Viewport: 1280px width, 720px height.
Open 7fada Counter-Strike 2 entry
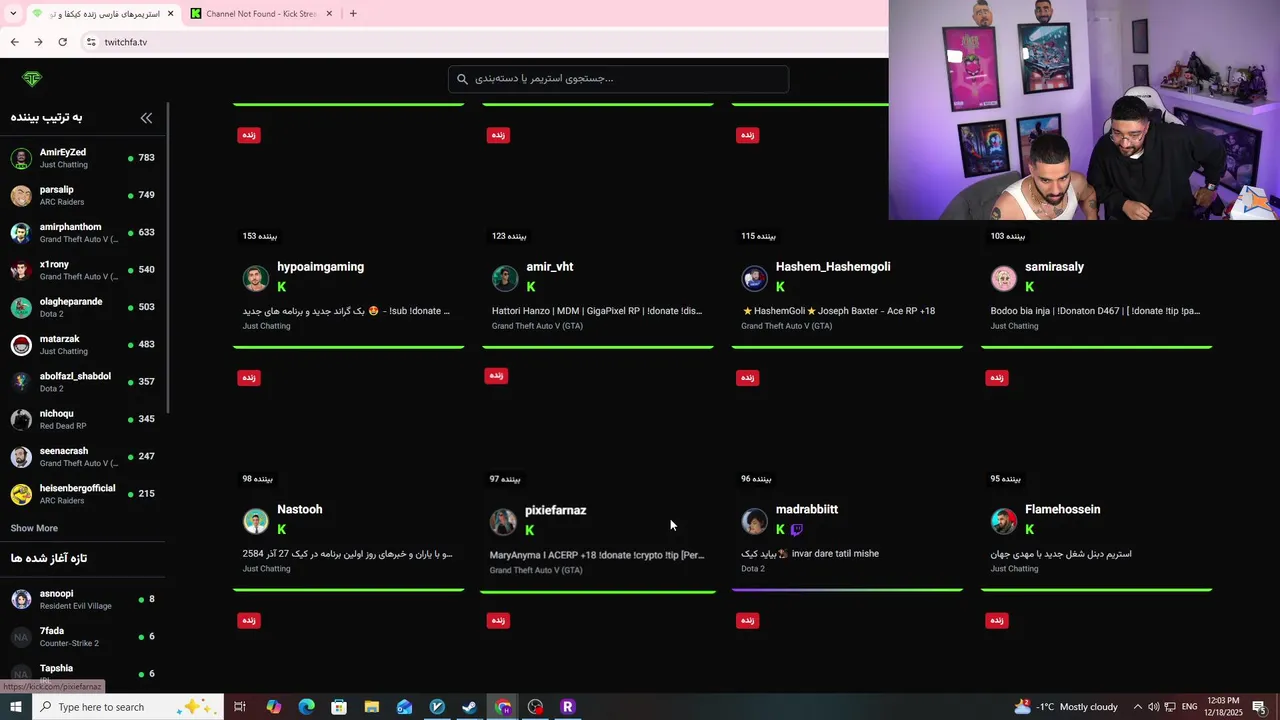pyautogui.click(x=83, y=637)
